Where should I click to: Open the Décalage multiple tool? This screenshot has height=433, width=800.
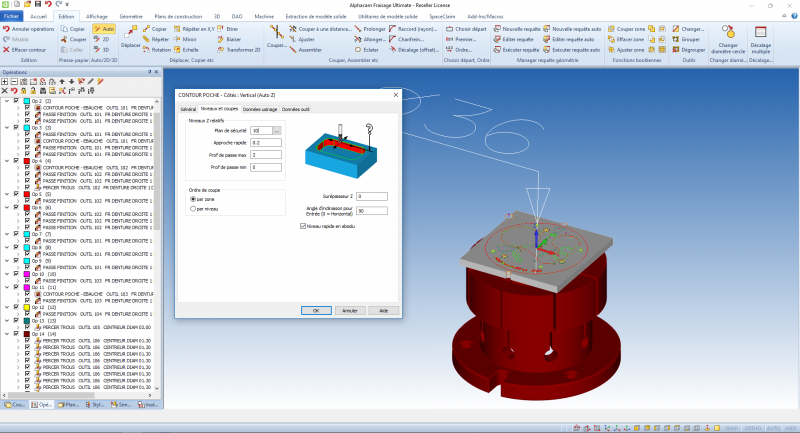click(x=759, y=34)
